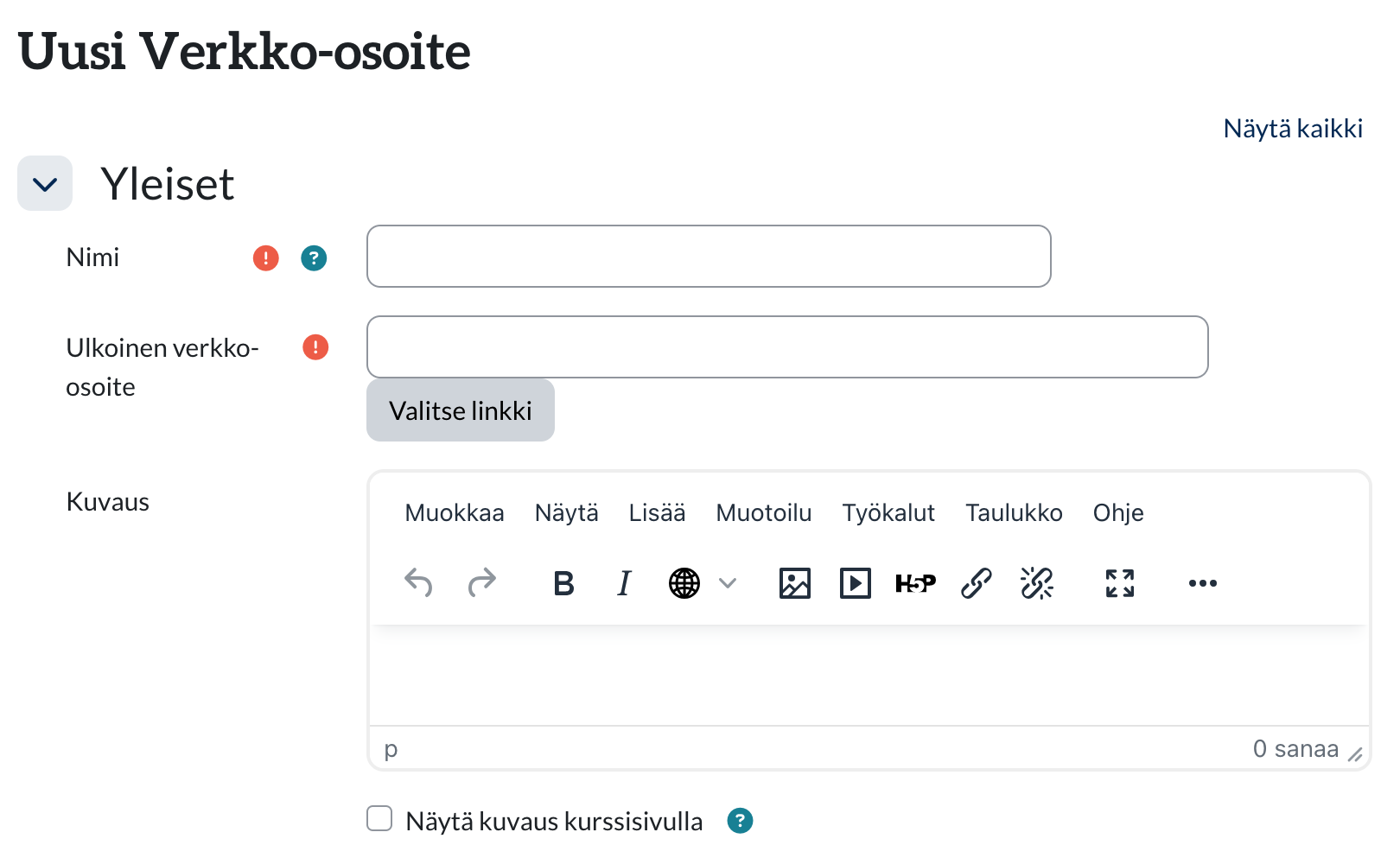
Task: Click the 'Näytä kaikki' link
Action: pos(1293,129)
